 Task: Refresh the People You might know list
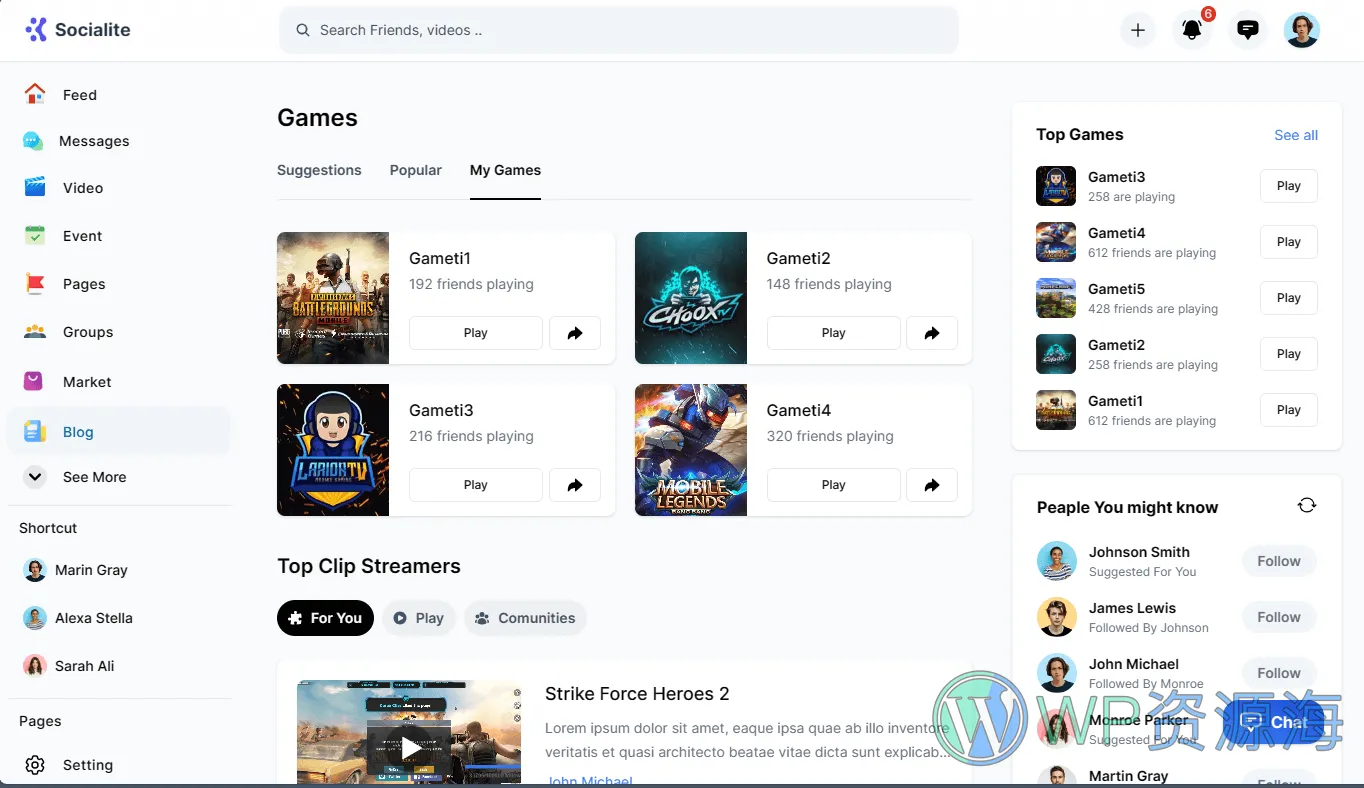[1306, 506]
